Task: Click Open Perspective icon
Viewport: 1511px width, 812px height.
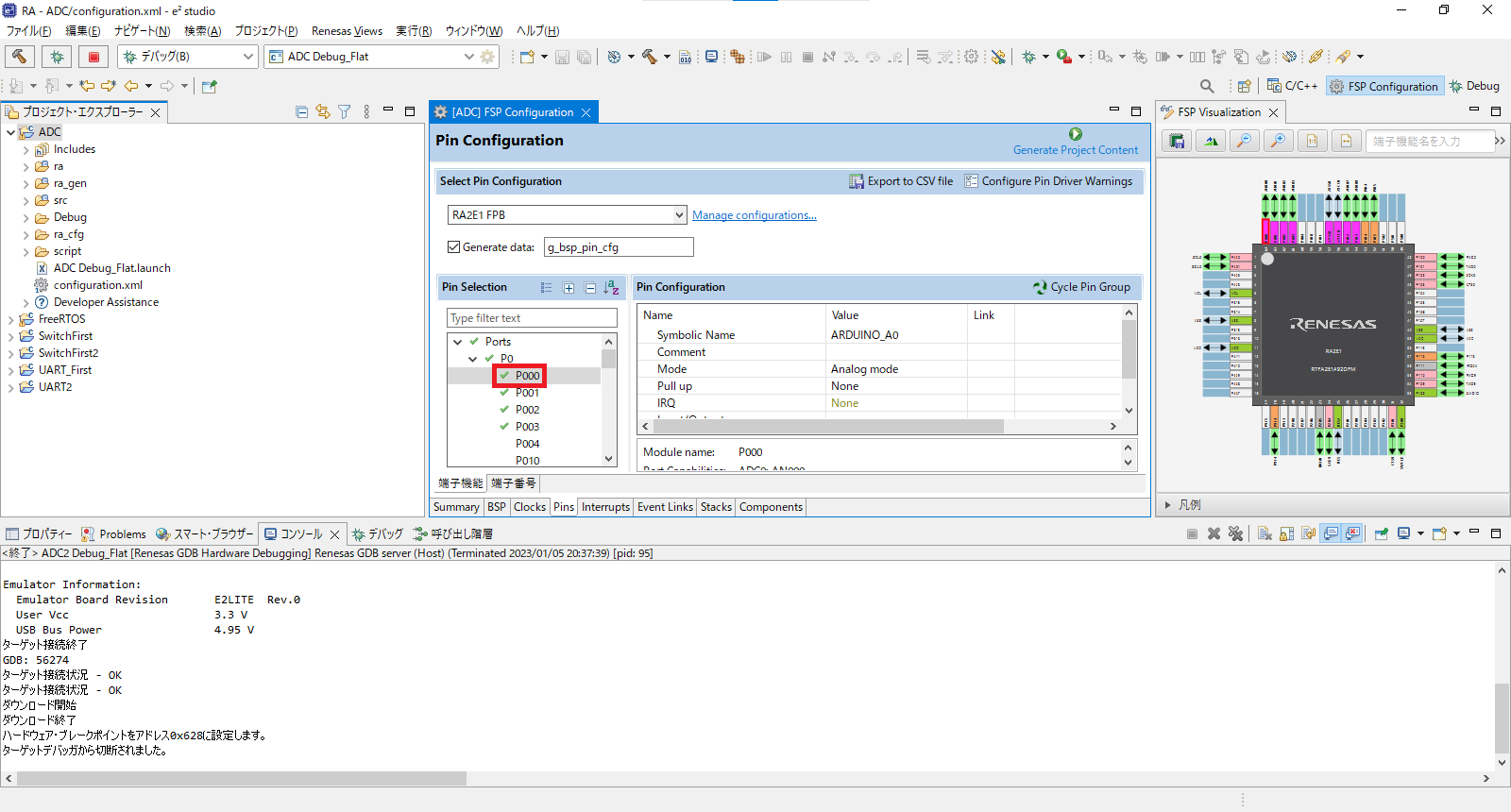Action: click(1245, 86)
